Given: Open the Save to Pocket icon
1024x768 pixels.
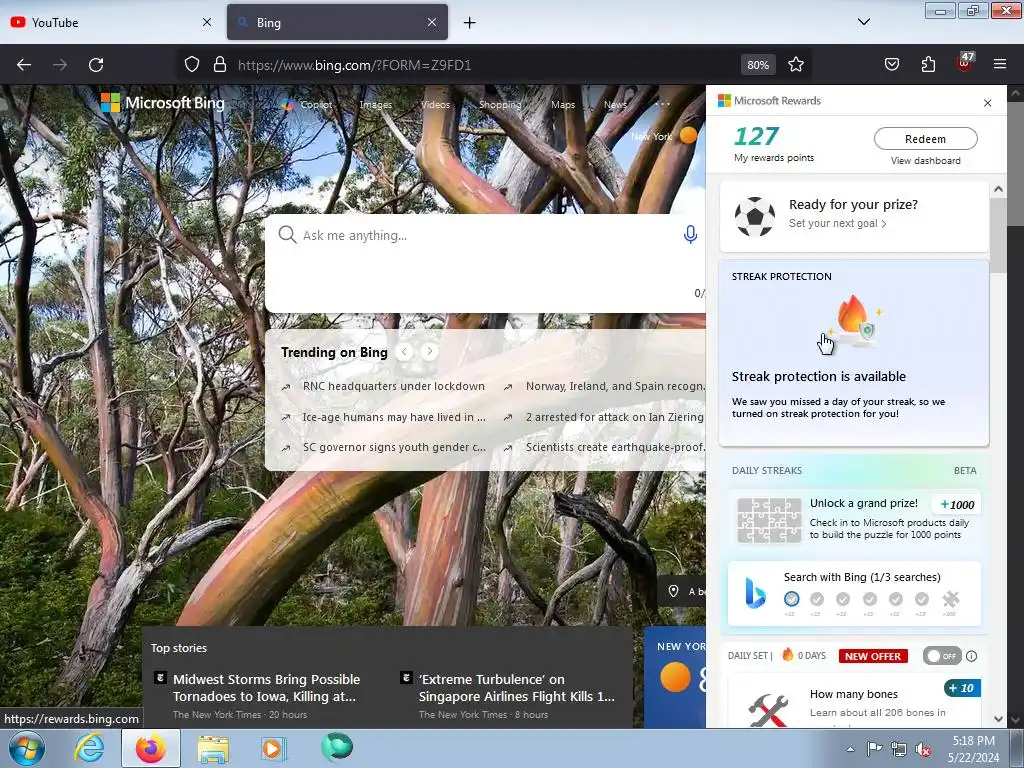Looking at the screenshot, I should point(891,64).
